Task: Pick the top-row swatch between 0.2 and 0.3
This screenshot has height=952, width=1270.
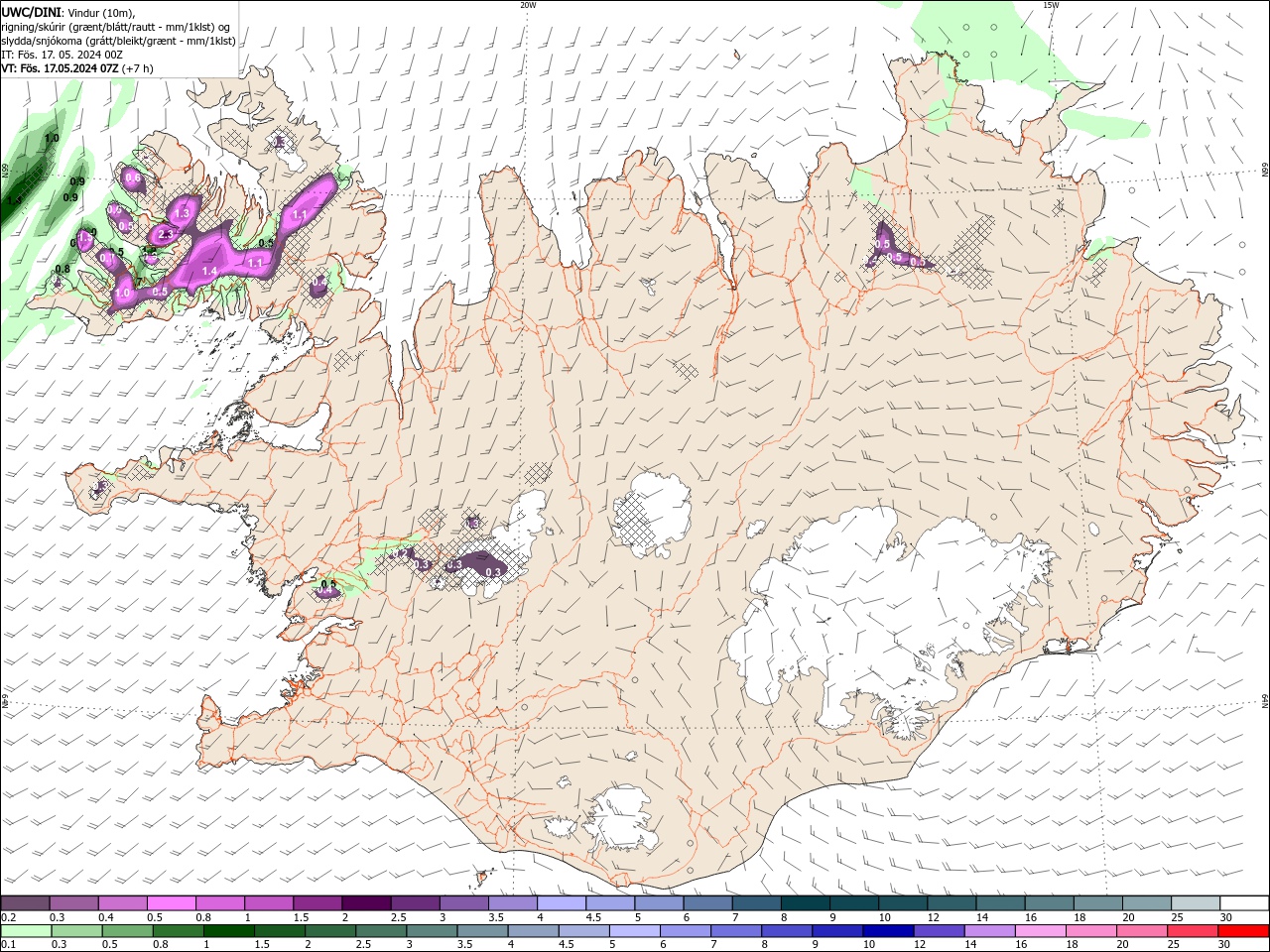Action: (x=25, y=902)
